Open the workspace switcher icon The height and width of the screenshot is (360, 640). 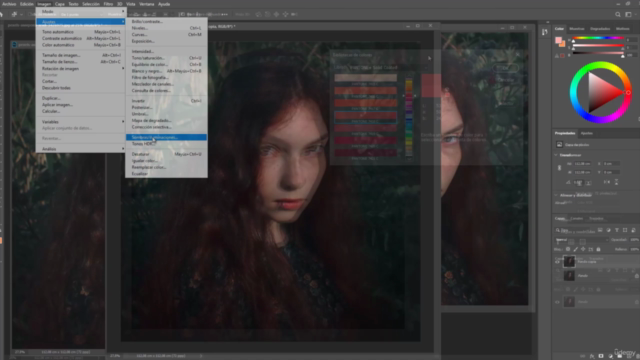pos(629,14)
